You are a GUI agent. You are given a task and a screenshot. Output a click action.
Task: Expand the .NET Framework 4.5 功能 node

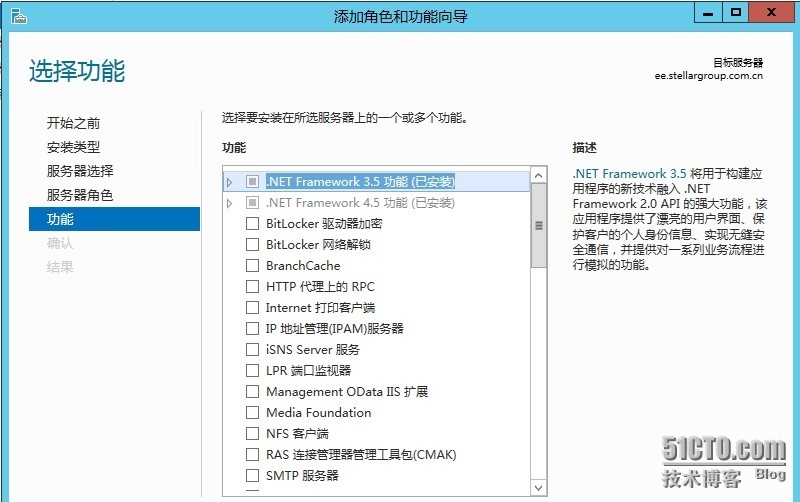coord(230,203)
